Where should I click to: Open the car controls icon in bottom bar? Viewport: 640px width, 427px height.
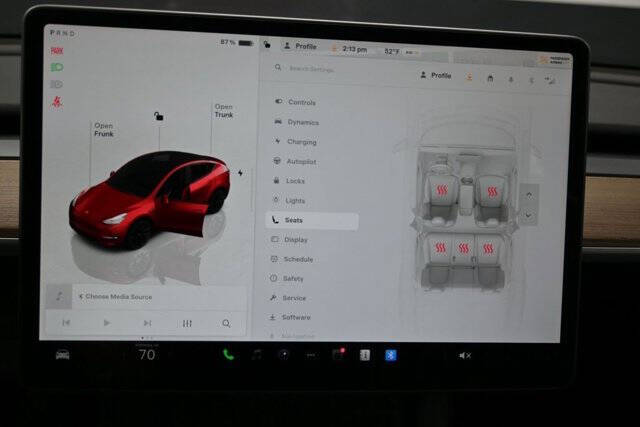(x=62, y=355)
